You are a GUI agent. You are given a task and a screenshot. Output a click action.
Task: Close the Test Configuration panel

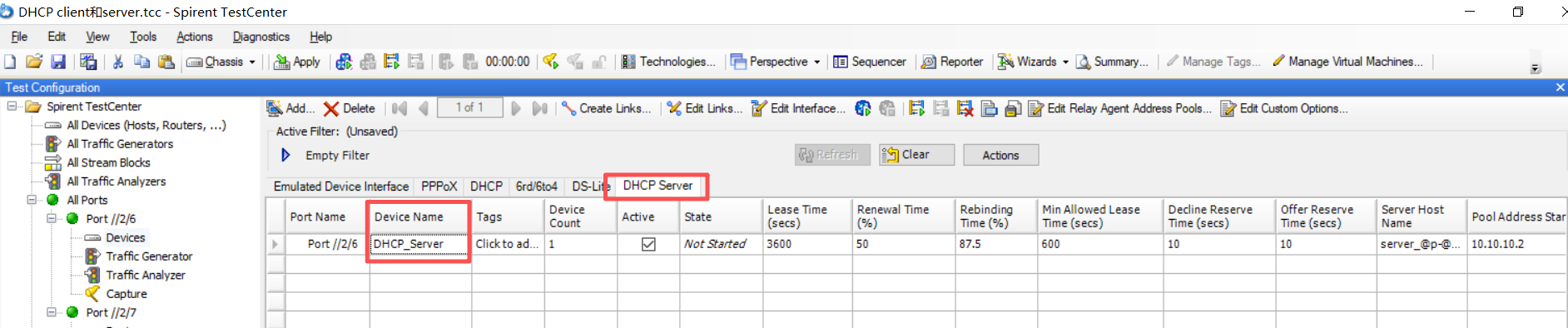coord(1560,87)
